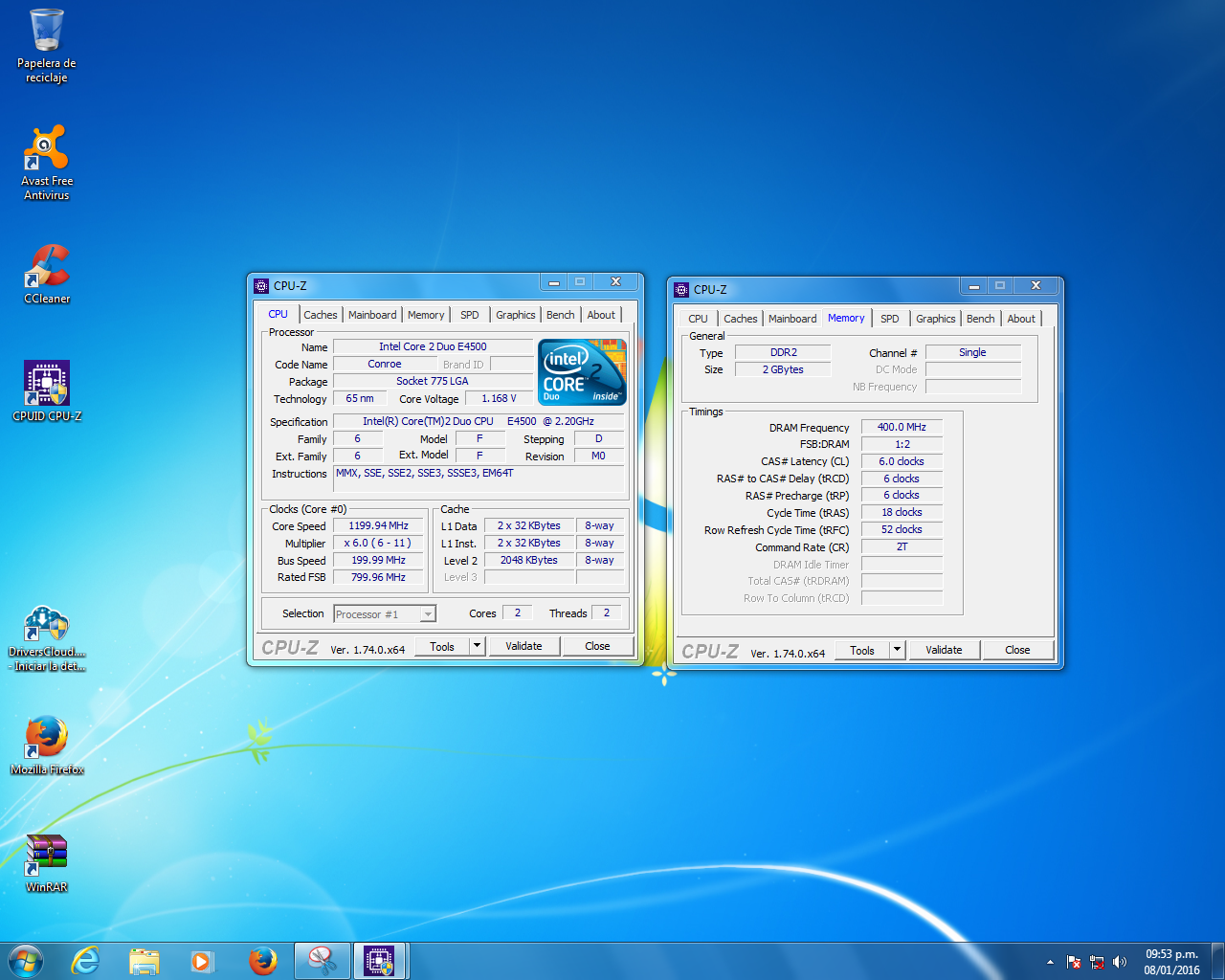
Task: Switch to CPU tab in right CPU-Z window
Action: (x=699, y=319)
